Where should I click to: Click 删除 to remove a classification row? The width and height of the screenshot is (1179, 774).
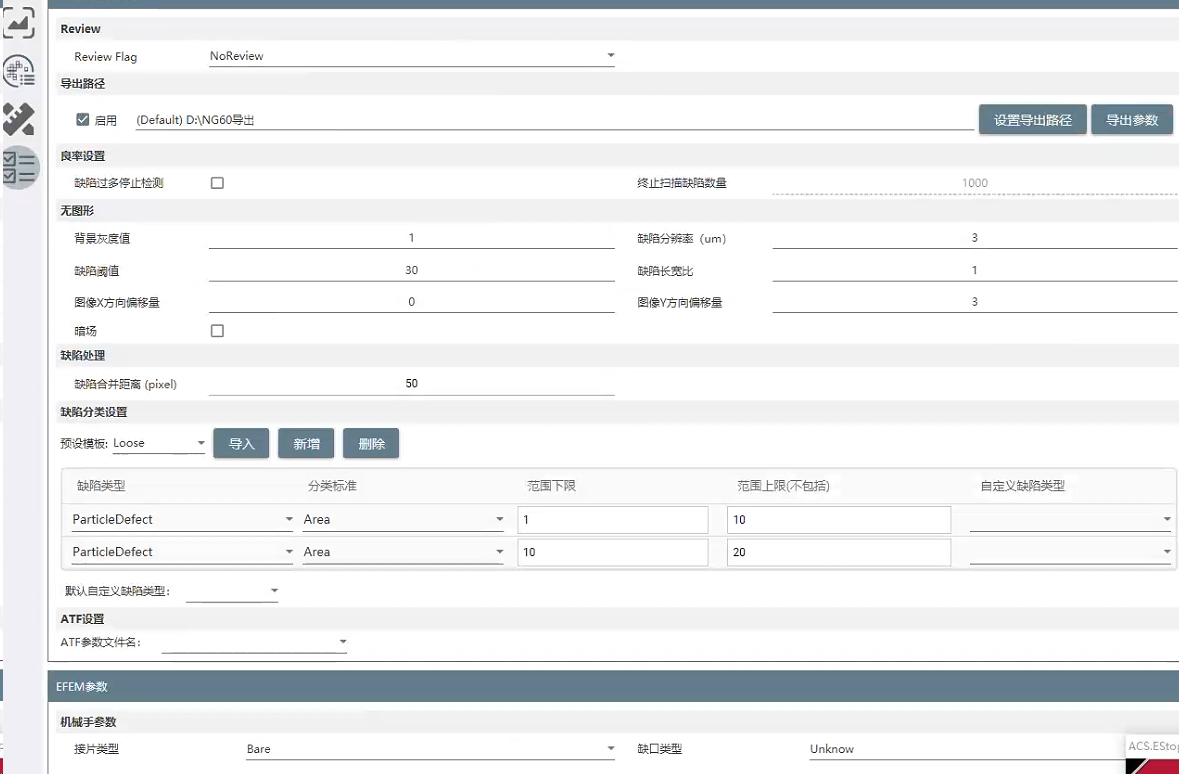(371, 444)
